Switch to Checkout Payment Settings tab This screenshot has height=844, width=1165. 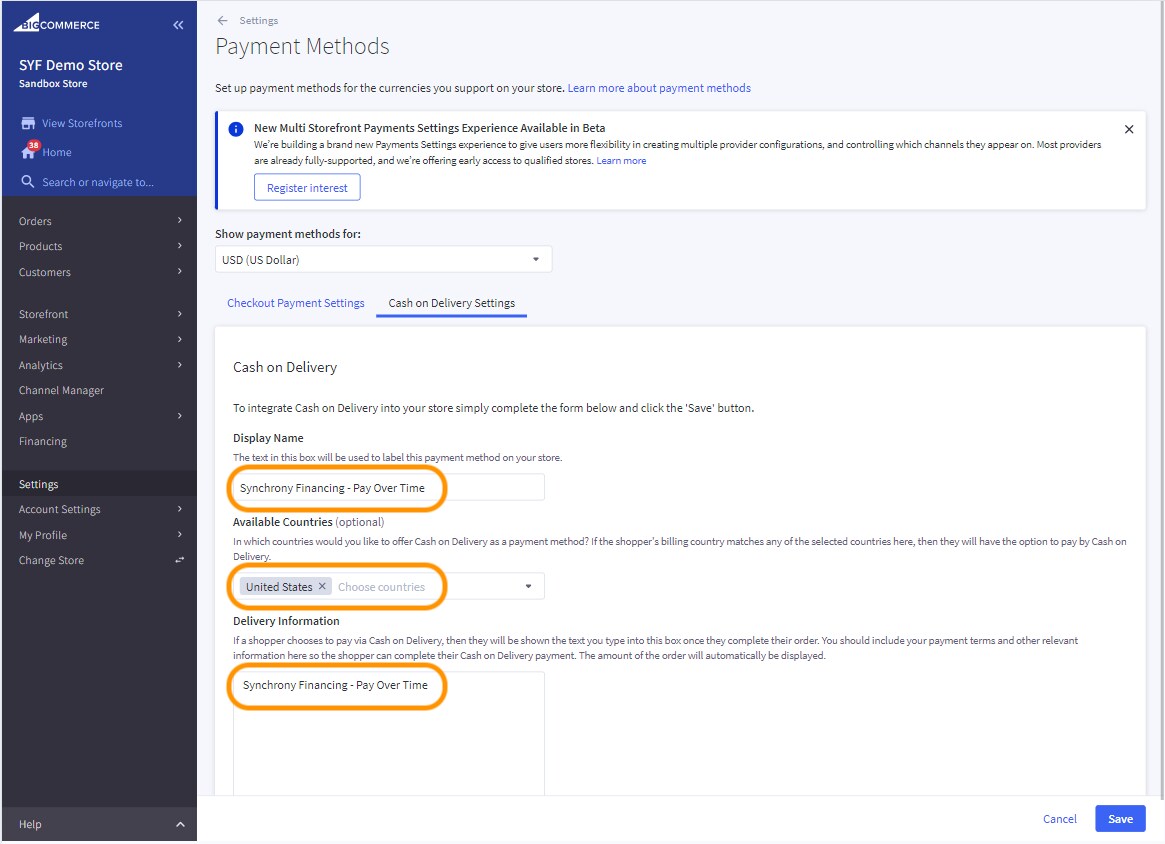point(296,303)
